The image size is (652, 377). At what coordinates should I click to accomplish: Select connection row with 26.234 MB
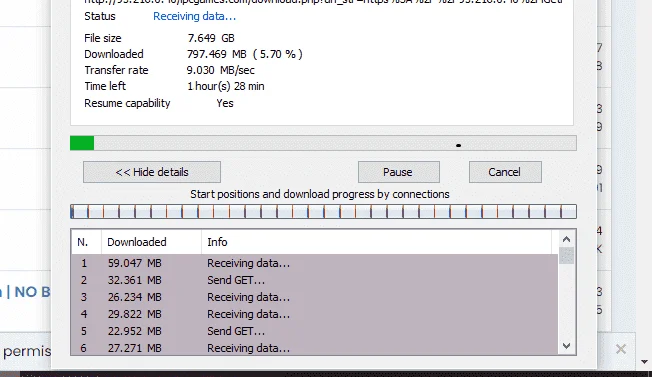pos(314,297)
